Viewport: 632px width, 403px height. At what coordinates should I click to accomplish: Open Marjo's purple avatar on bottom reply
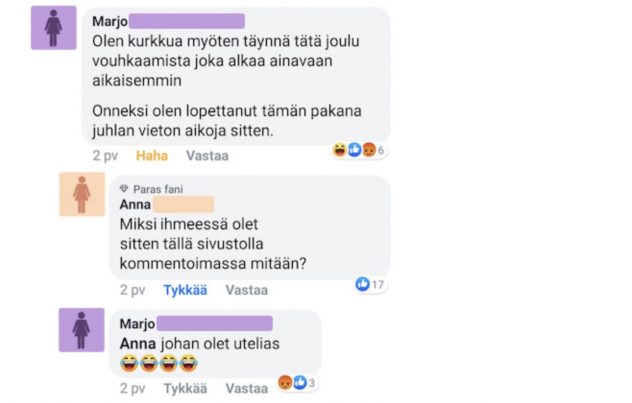[x=81, y=330]
